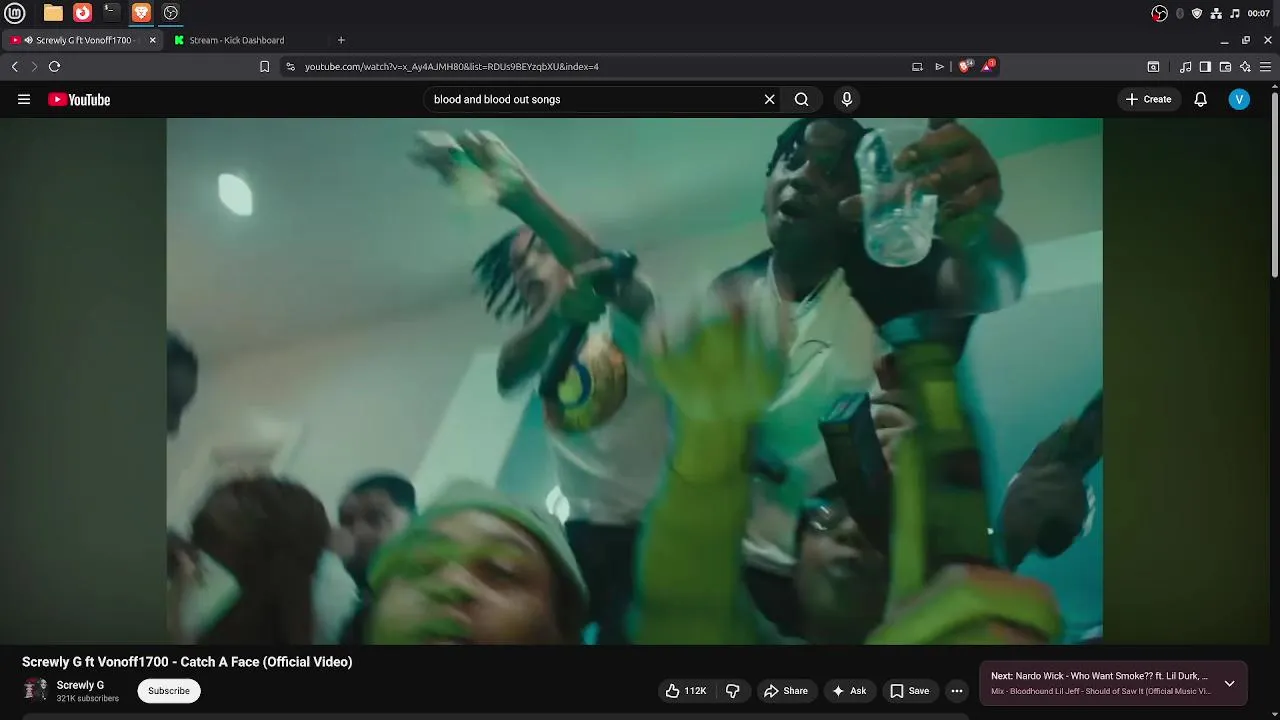Open the Brave playlist music-note toolbar icon
Image resolution: width=1280 pixels, height=720 pixels.
[x=1186, y=66]
